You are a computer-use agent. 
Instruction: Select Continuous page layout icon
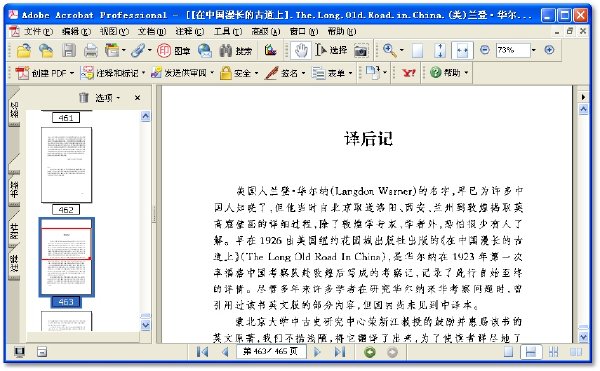coord(531,352)
